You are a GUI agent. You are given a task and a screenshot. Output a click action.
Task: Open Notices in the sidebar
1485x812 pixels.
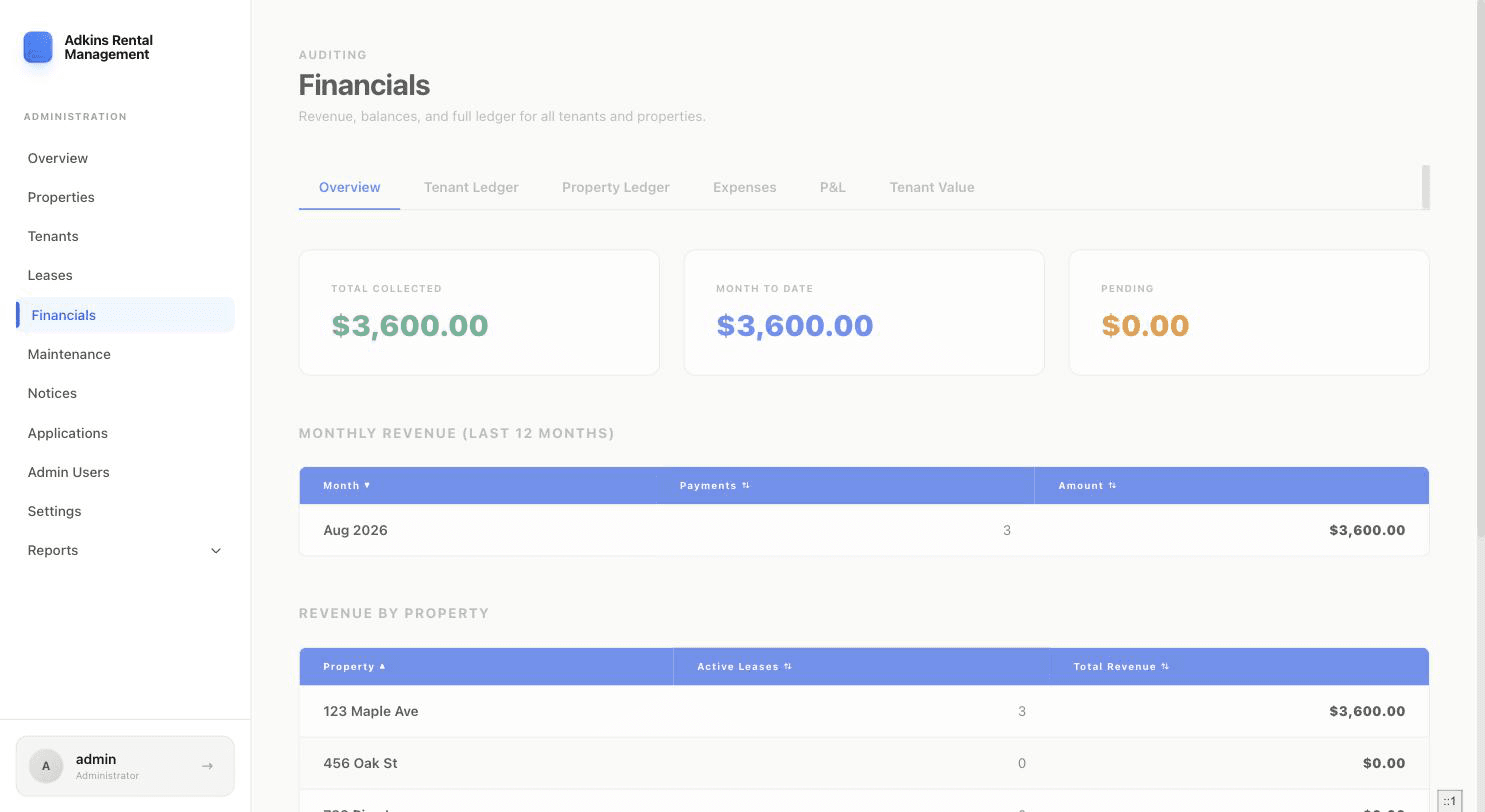point(125,393)
